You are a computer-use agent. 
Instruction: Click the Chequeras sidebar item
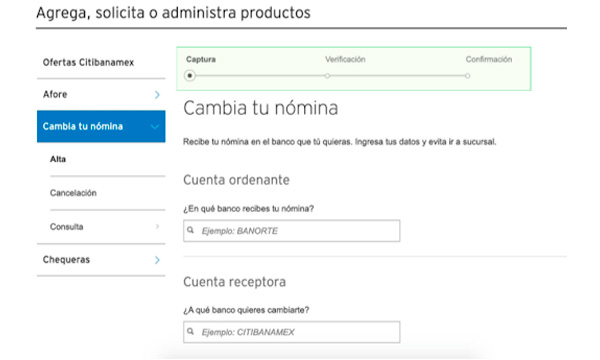[x=101, y=260]
